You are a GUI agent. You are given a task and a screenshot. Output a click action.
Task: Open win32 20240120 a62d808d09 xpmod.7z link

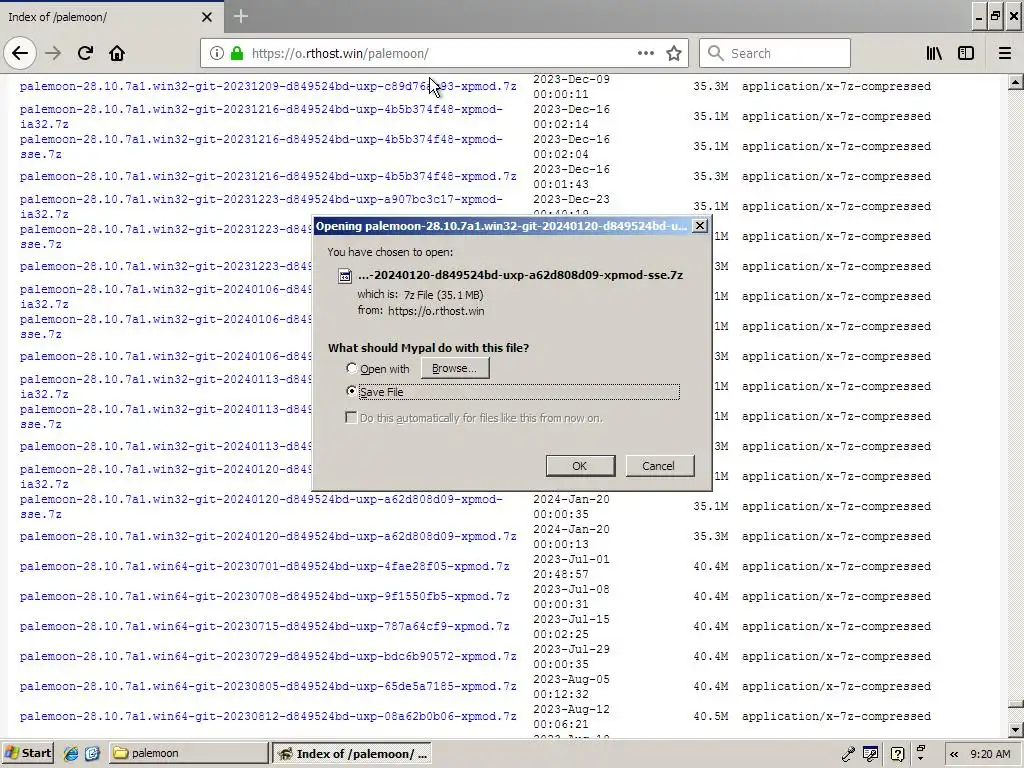coord(268,536)
